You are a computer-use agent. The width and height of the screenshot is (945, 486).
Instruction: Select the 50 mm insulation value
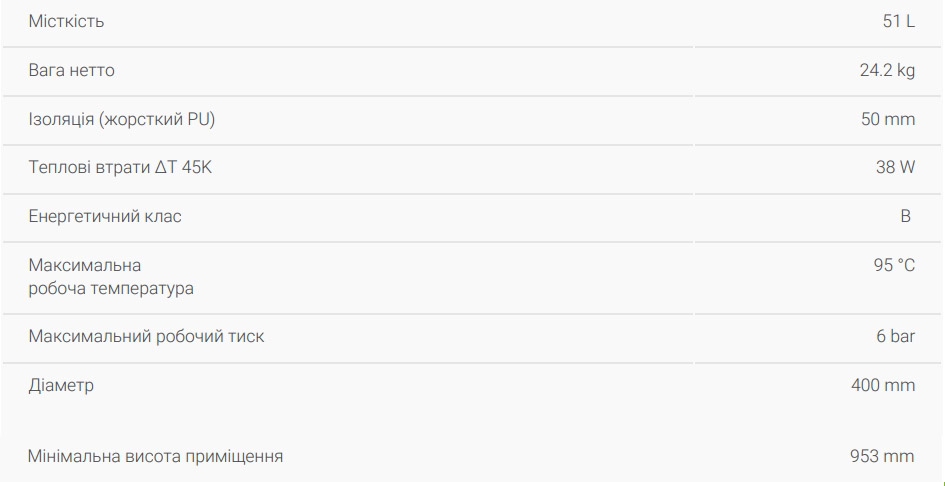click(887, 120)
